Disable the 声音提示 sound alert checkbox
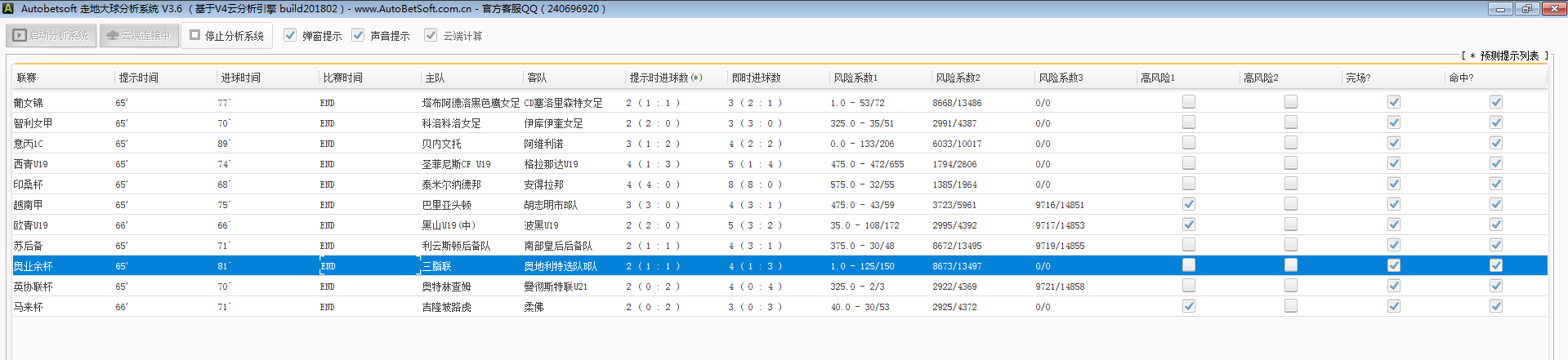The width and height of the screenshot is (1568, 360). tap(358, 36)
